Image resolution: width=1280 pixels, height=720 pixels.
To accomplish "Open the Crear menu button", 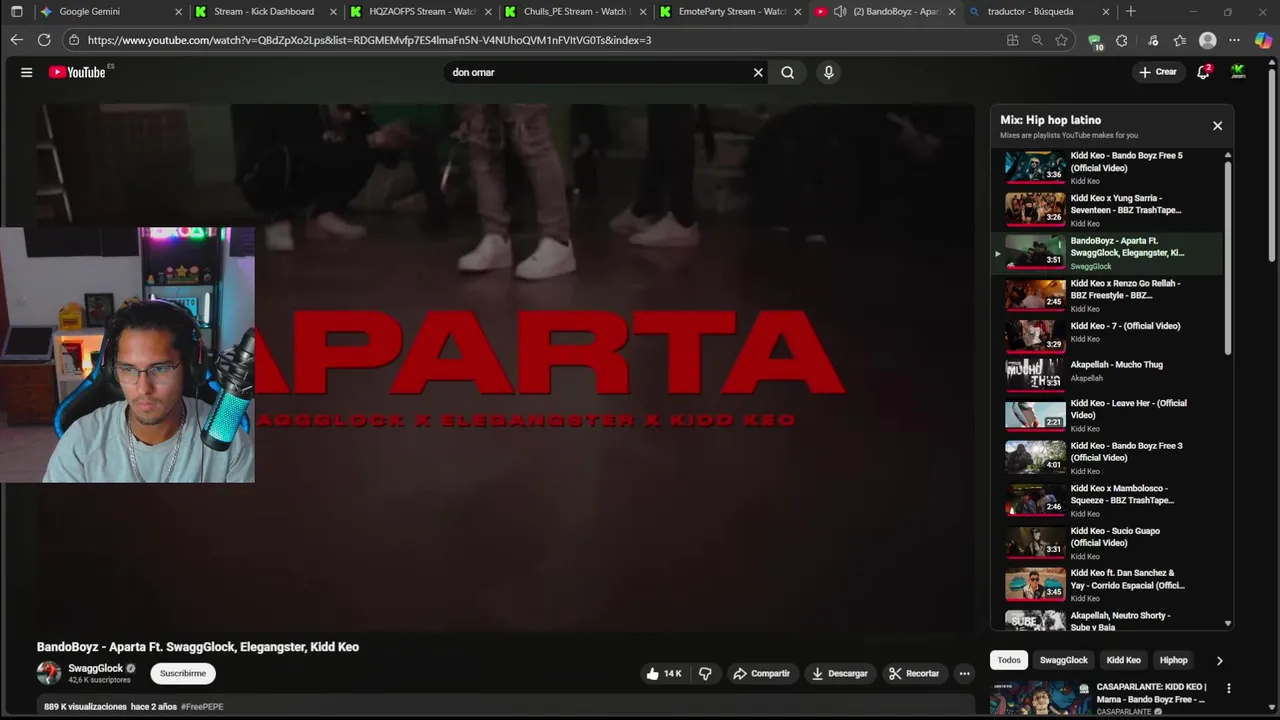I will coord(1159,72).
